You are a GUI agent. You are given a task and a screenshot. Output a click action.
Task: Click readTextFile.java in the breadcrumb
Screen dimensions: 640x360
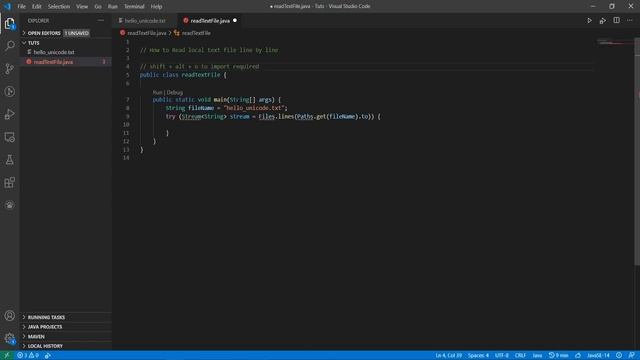tap(147, 33)
